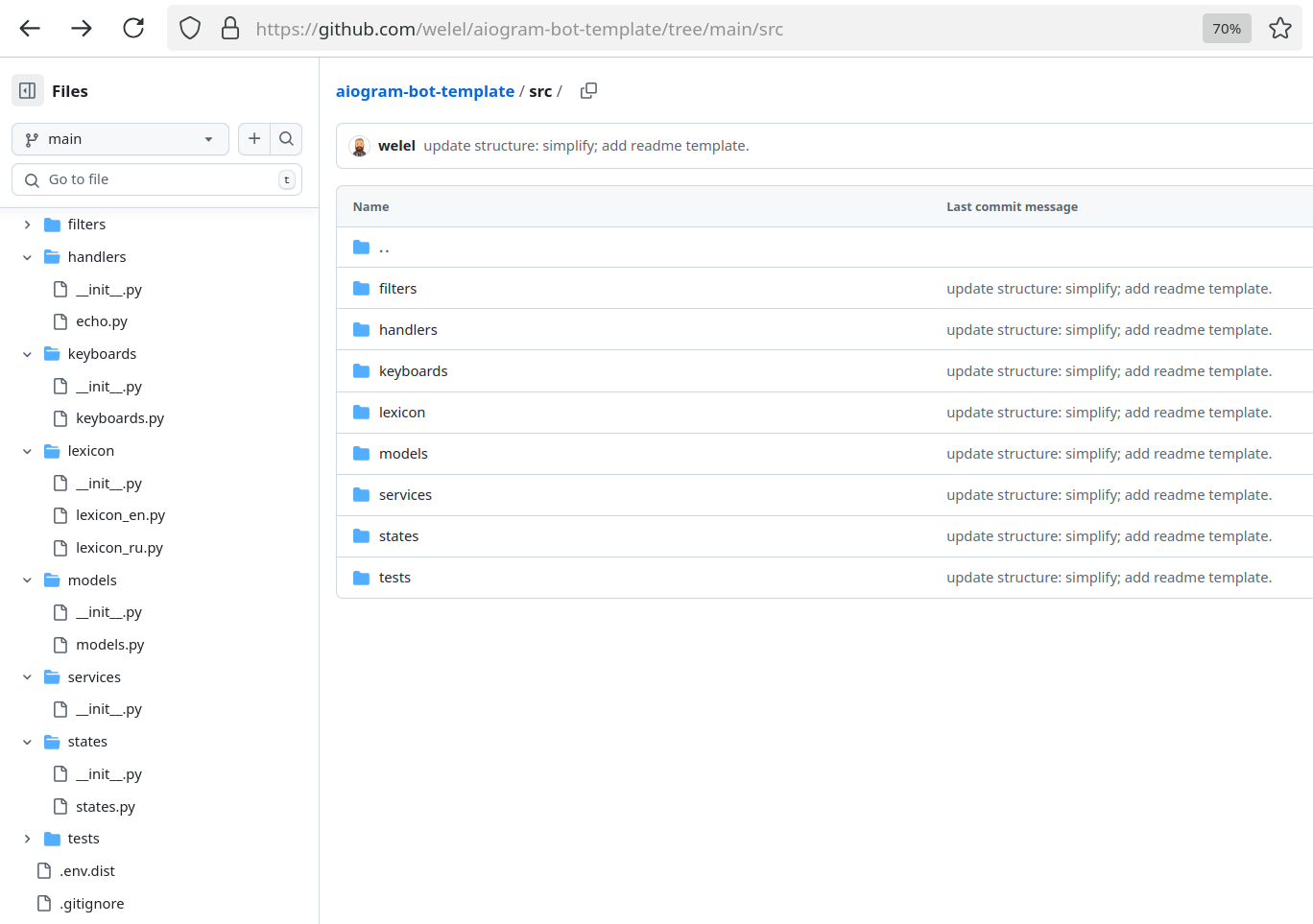
Task: Go forward with the browser forward arrow
Action: tap(82, 29)
